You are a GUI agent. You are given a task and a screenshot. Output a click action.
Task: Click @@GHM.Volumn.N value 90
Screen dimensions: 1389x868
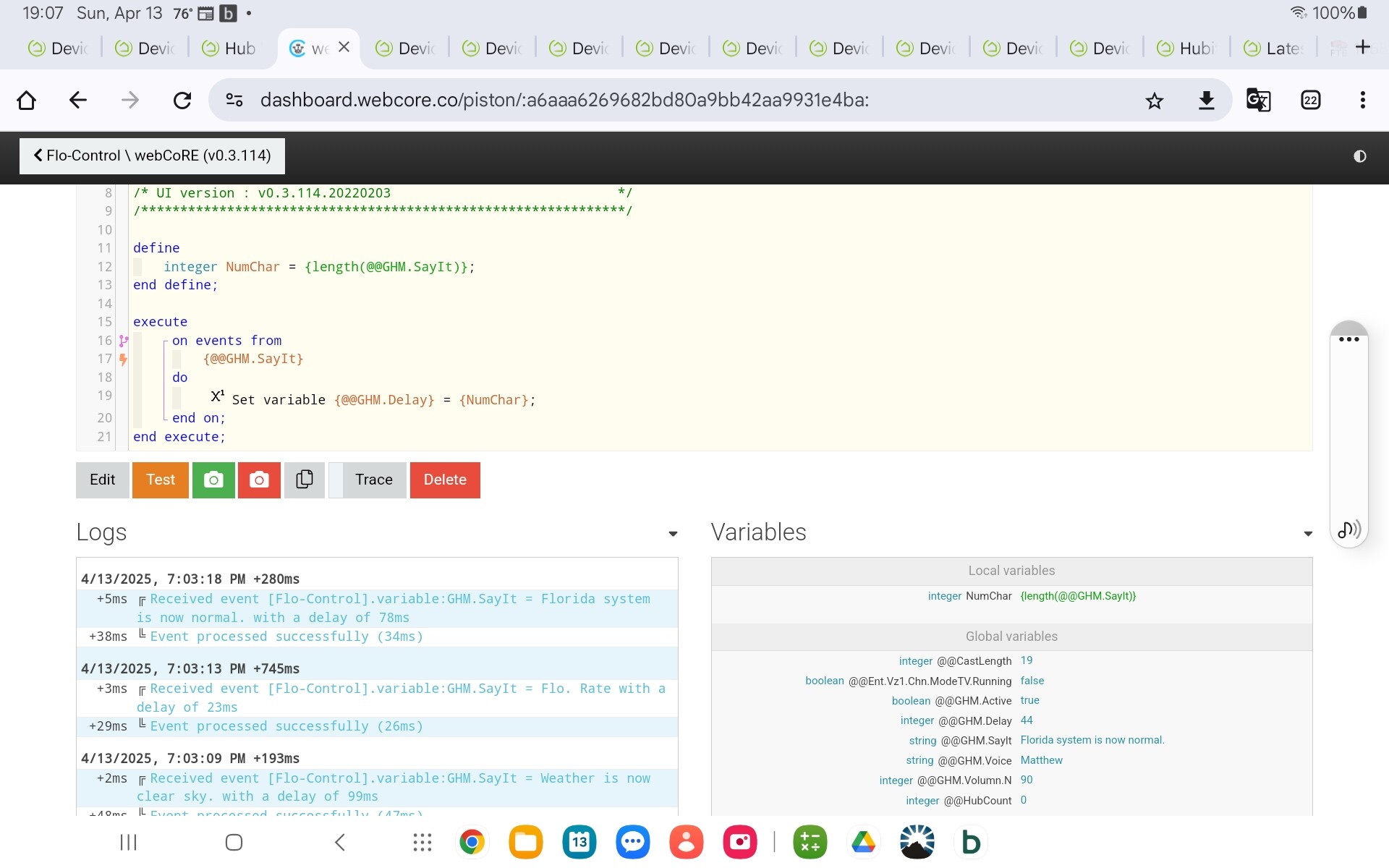[x=1027, y=780]
